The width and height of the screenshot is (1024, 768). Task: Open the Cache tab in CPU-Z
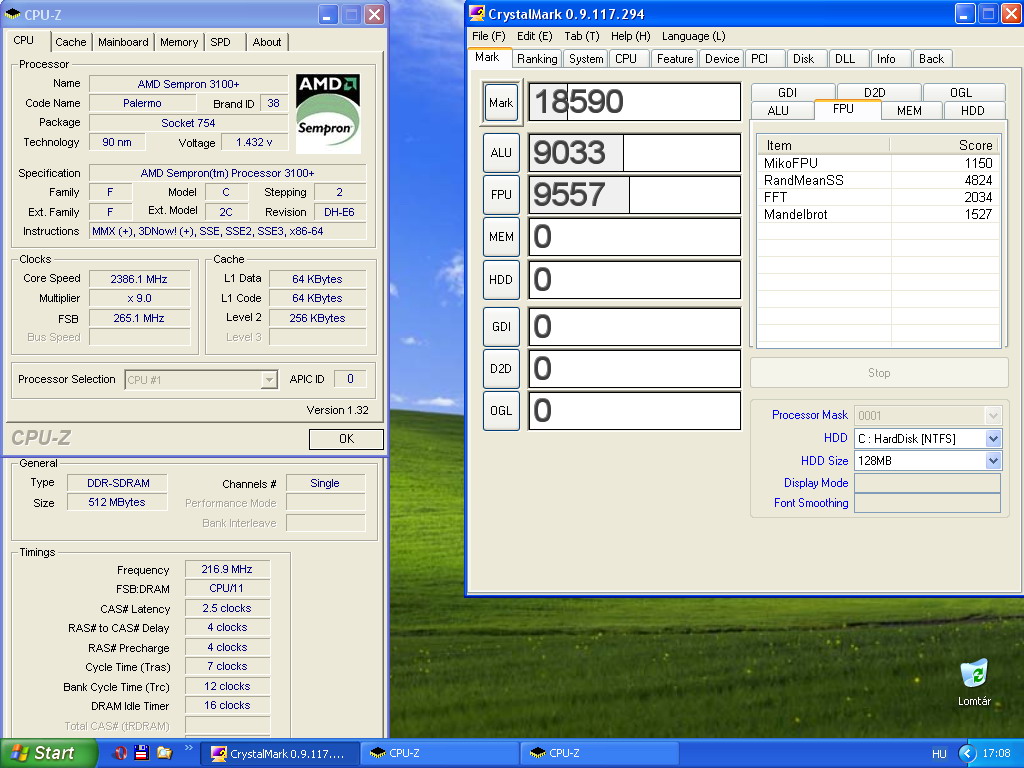(x=71, y=42)
